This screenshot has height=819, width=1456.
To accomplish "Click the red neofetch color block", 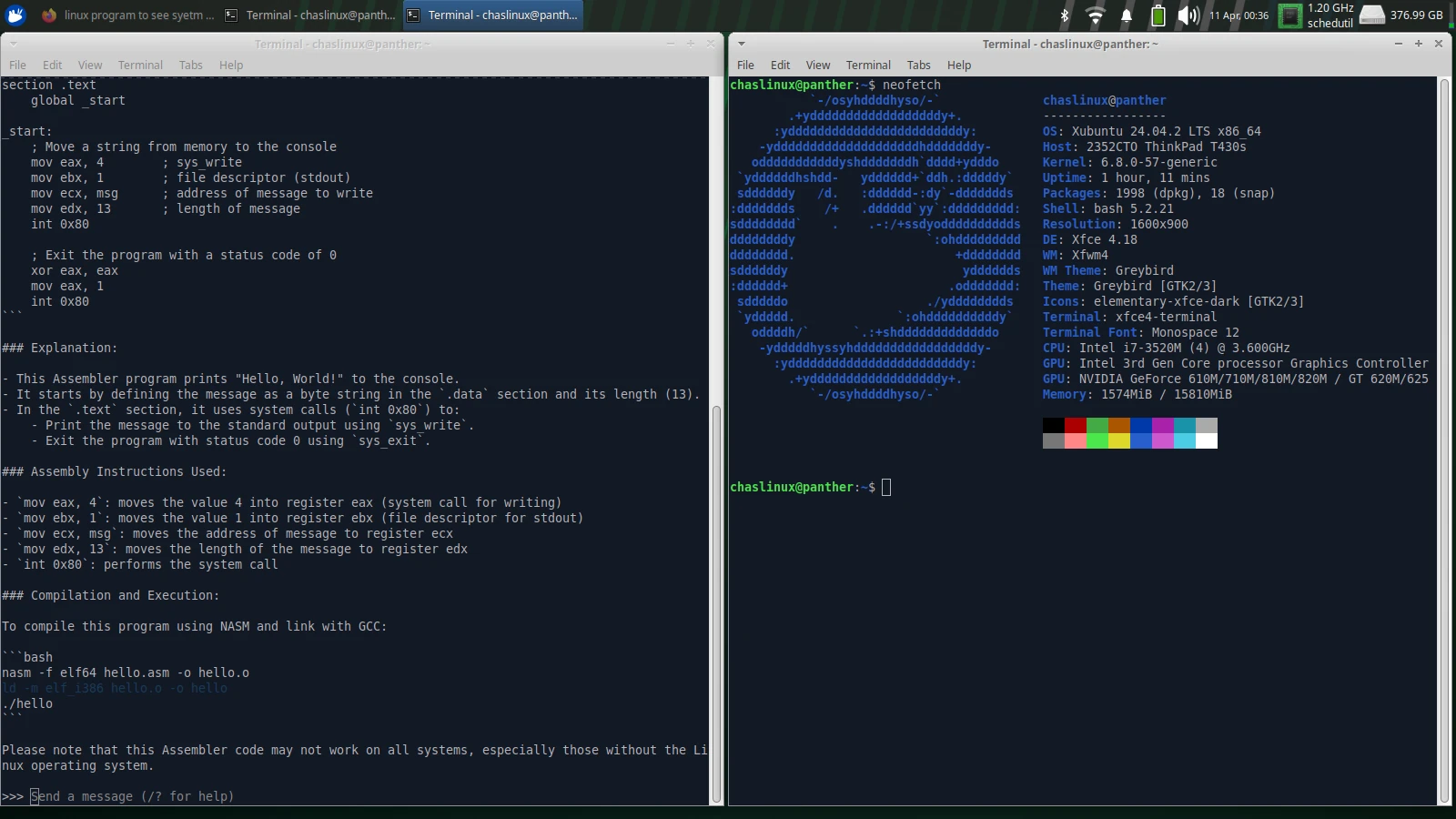I will (1076, 426).
